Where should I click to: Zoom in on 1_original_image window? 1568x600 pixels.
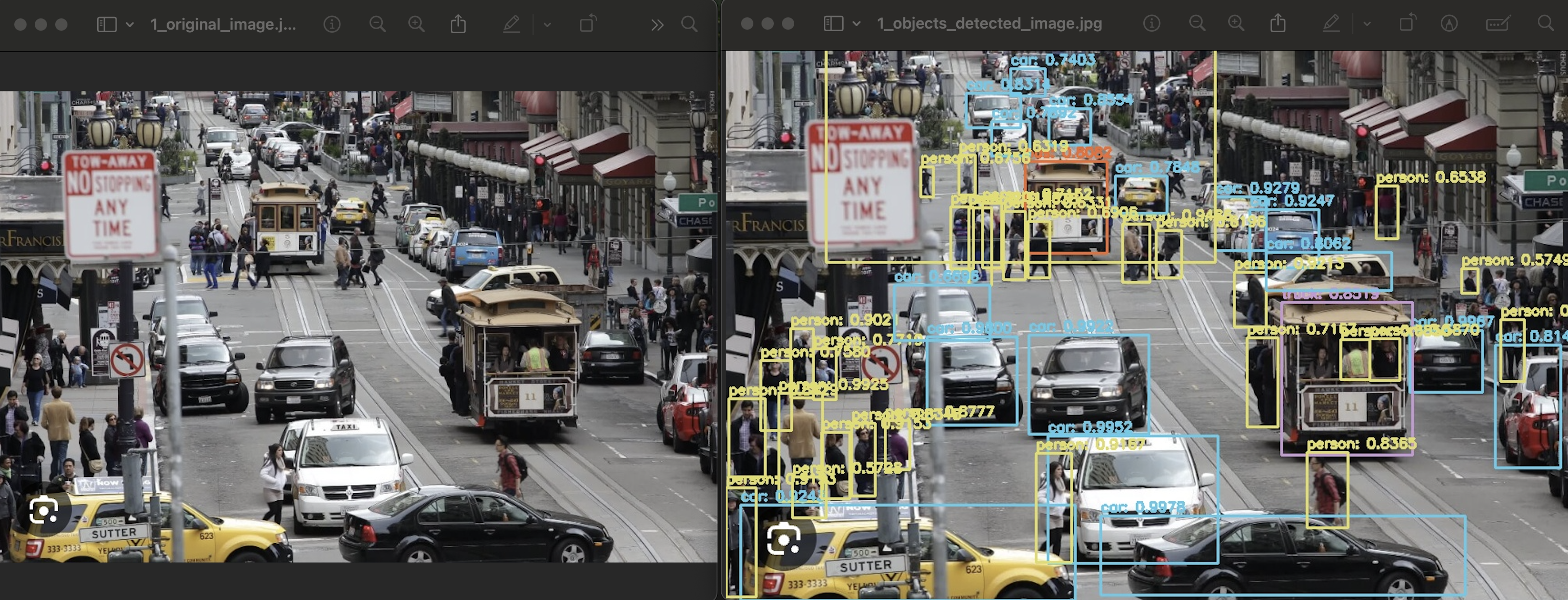coord(417,25)
